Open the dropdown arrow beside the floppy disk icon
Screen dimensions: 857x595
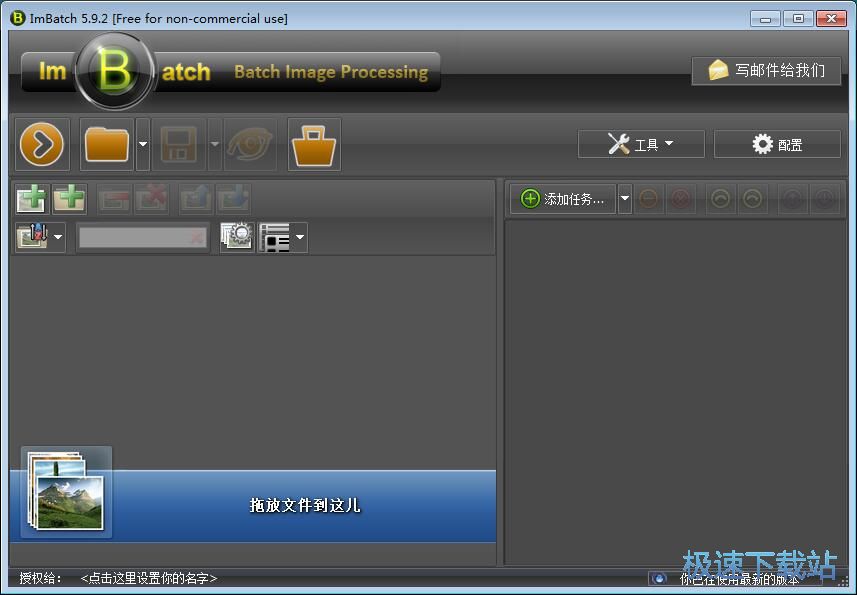coord(215,144)
